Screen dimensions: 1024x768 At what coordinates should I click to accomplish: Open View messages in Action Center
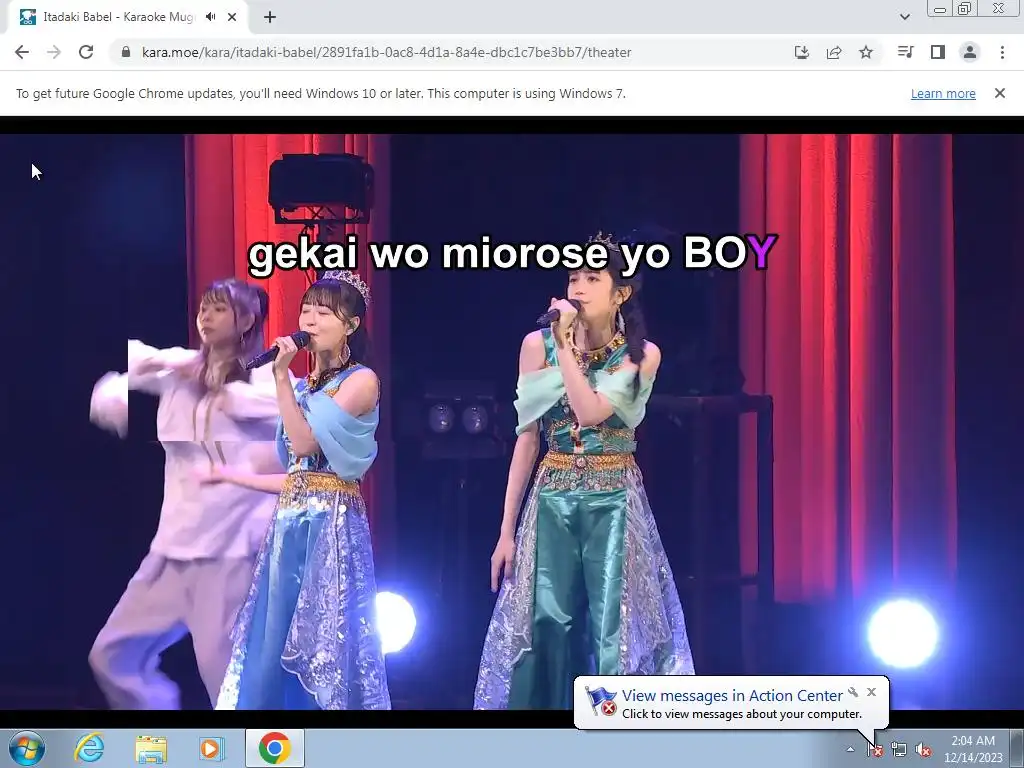pyautogui.click(x=732, y=696)
